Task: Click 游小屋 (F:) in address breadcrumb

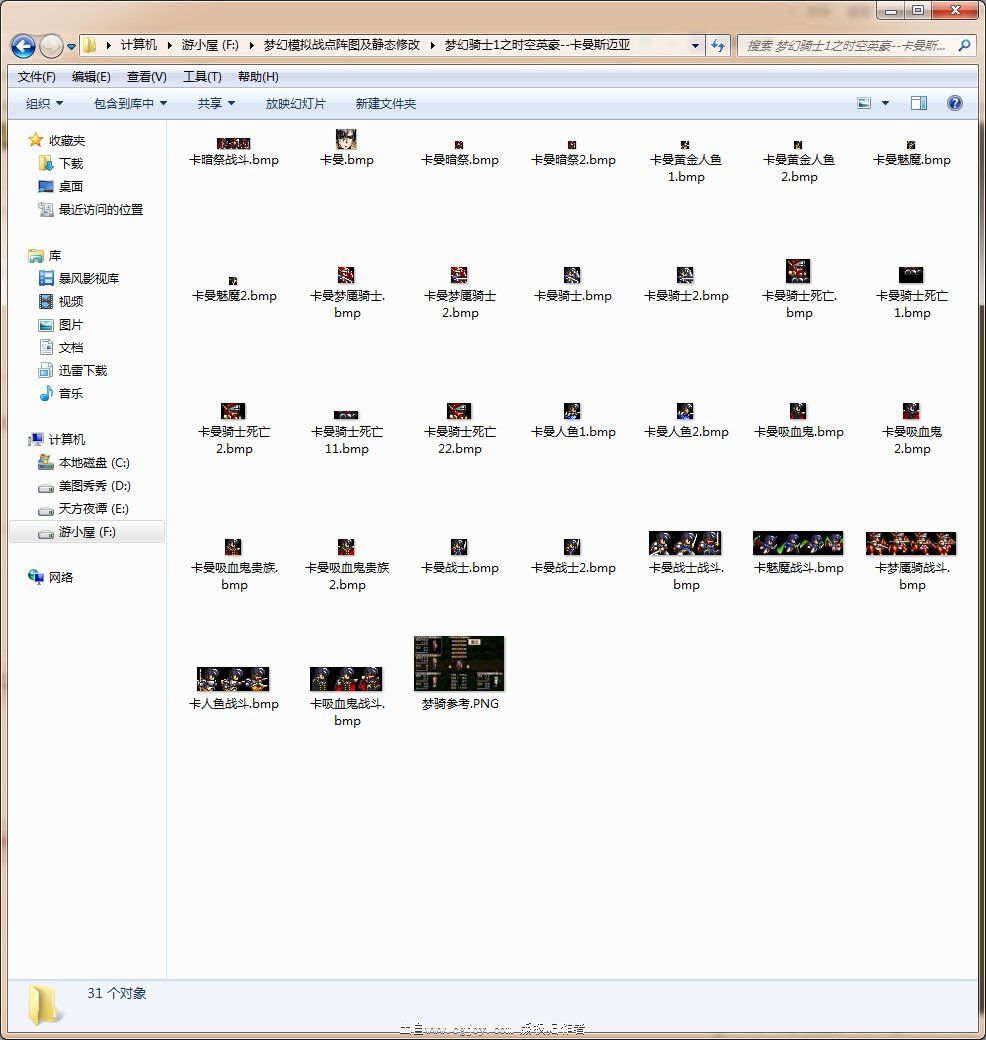Action: 210,44
